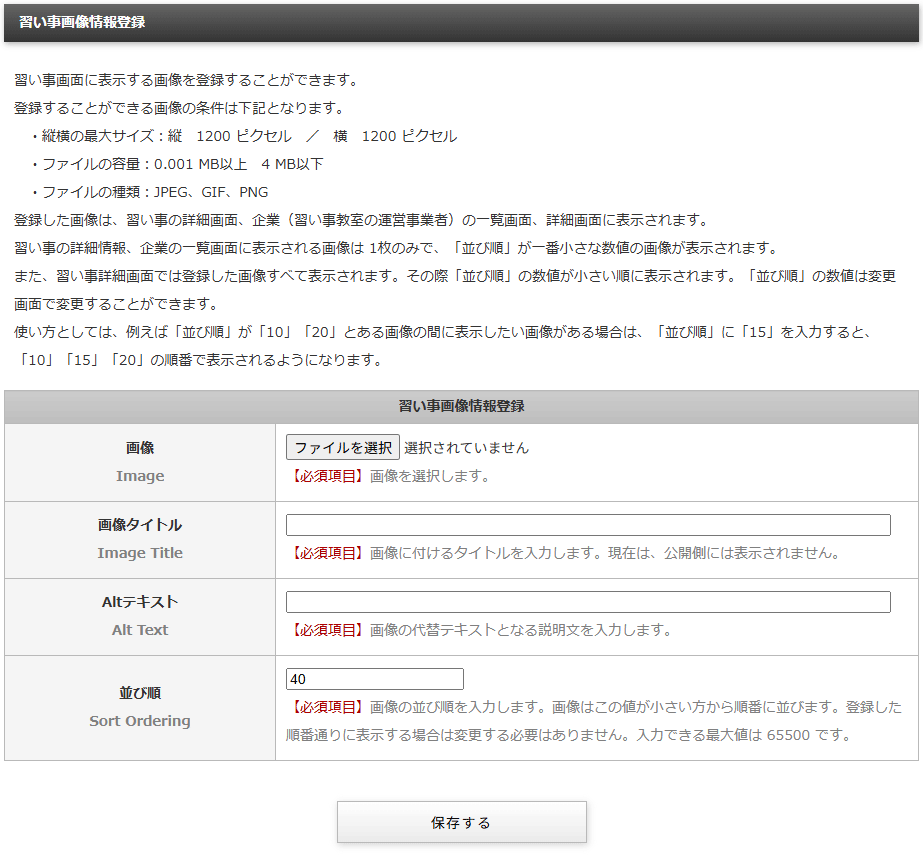Click the ファイルを選択 file selection button
Image resolution: width=923 pixels, height=859 pixels.
click(x=341, y=447)
